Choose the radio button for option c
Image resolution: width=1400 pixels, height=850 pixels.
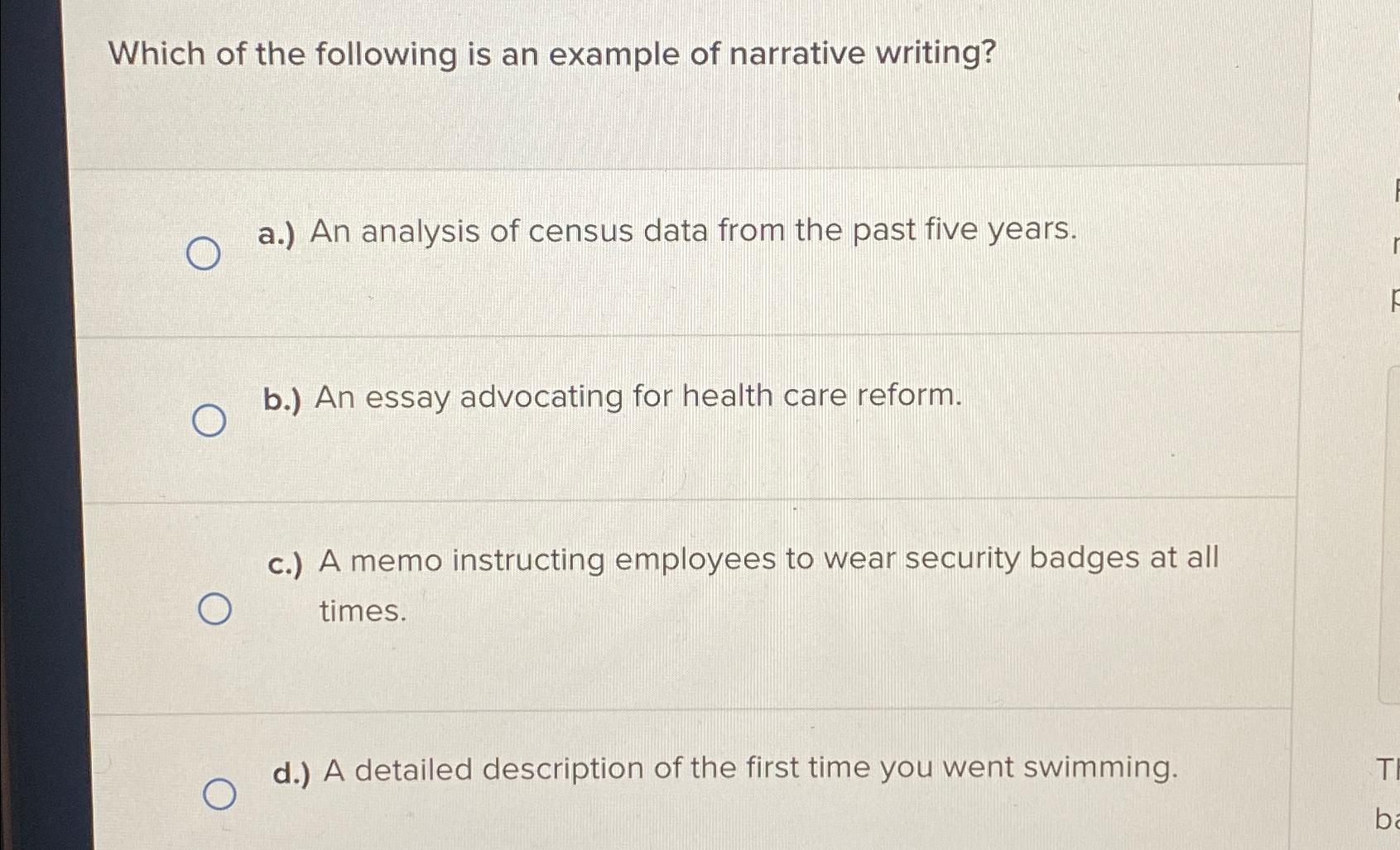pyautogui.click(x=214, y=609)
